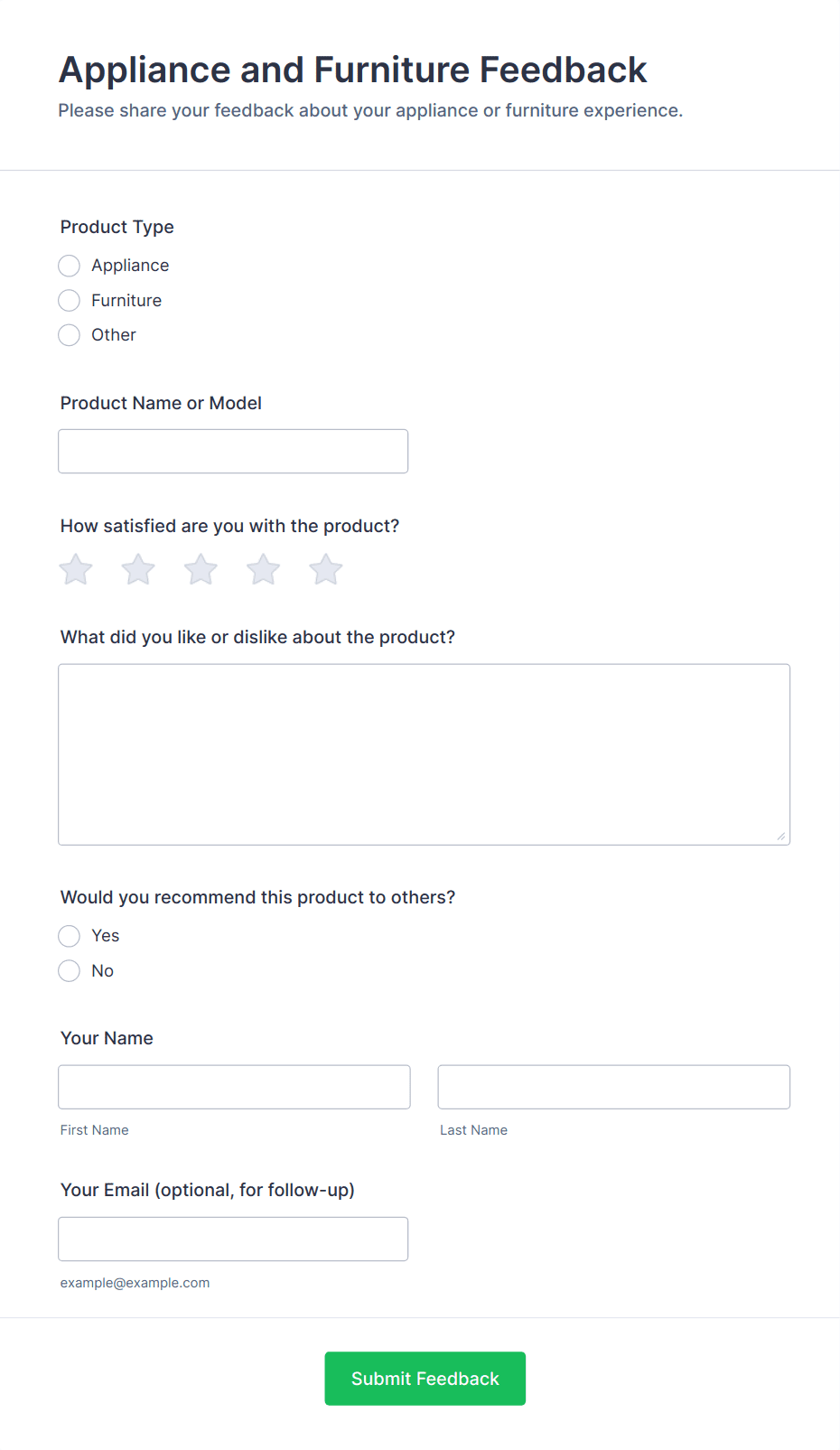Image resolution: width=840 pixels, height=1450 pixels.
Task: Select Yes to recommend the product
Action: pyautogui.click(x=70, y=936)
